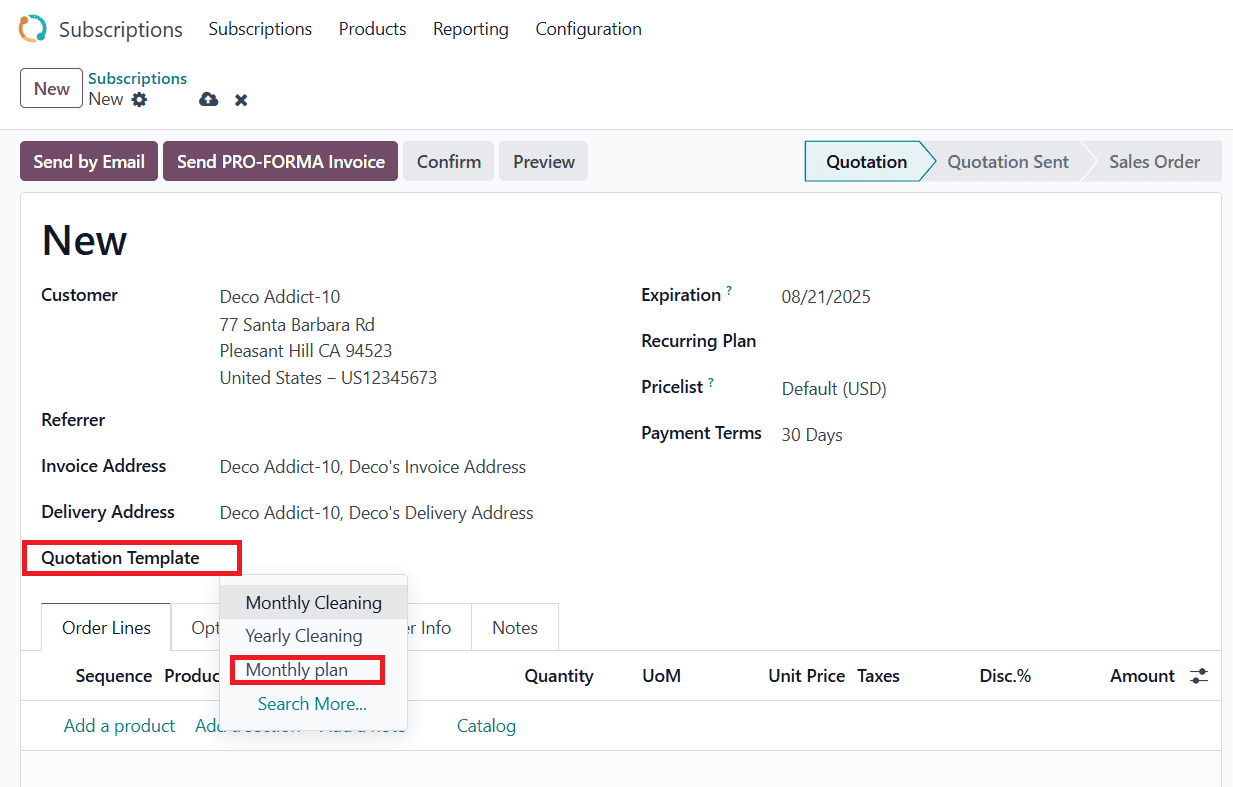1233x787 pixels.
Task: Select the Quotation status stage
Action: [x=866, y=161]
